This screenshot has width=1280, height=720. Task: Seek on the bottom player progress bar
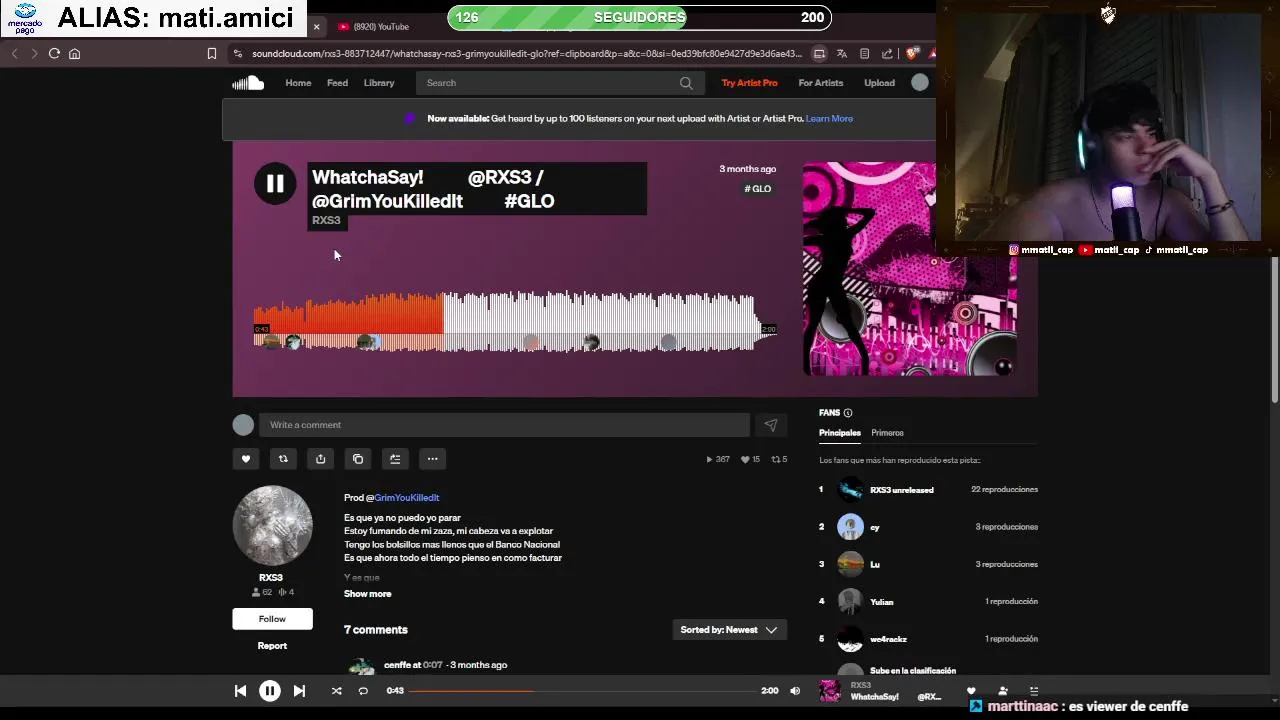(582, 691)
